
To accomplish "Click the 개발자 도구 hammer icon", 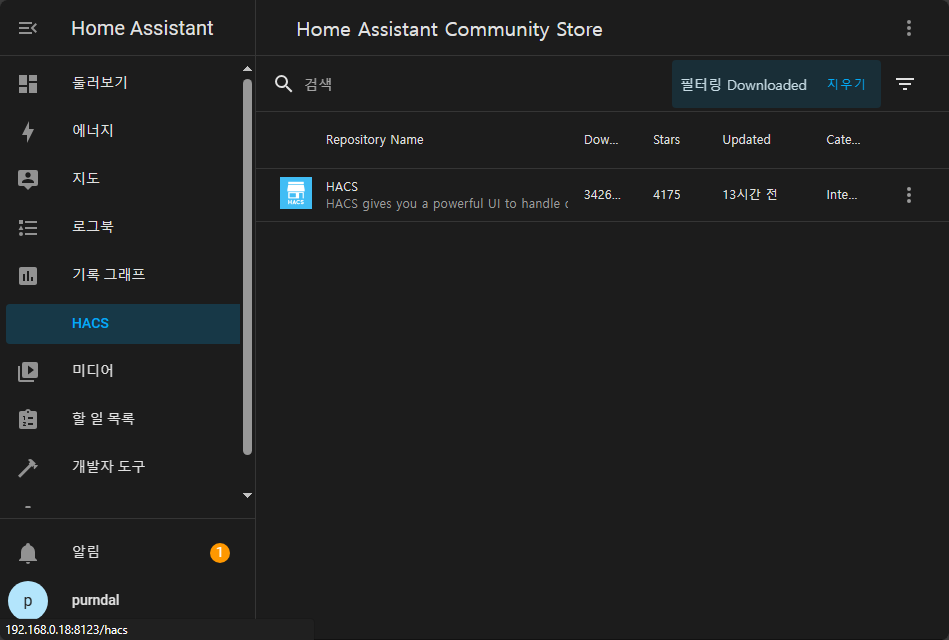I will [x=28, y=467].
